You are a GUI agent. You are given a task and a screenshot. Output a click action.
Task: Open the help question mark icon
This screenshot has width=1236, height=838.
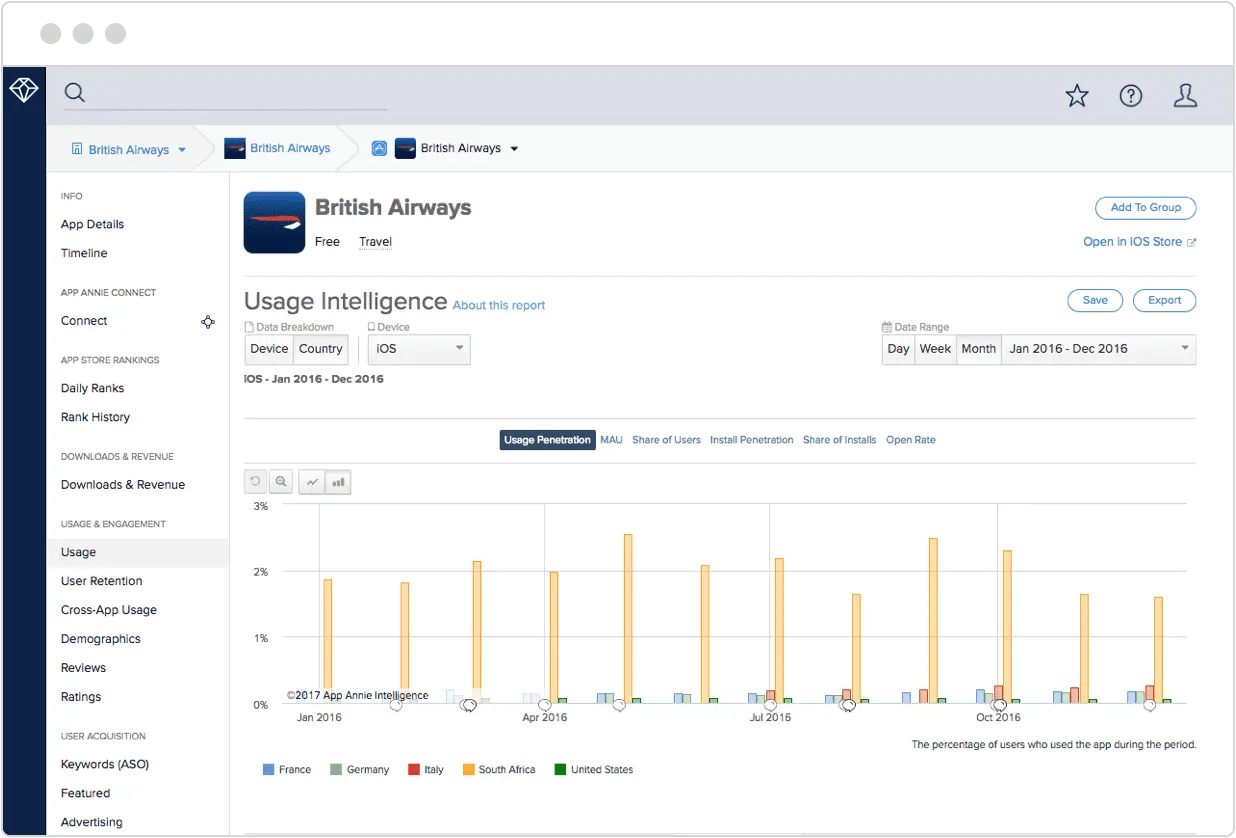tap(1131, 96)
